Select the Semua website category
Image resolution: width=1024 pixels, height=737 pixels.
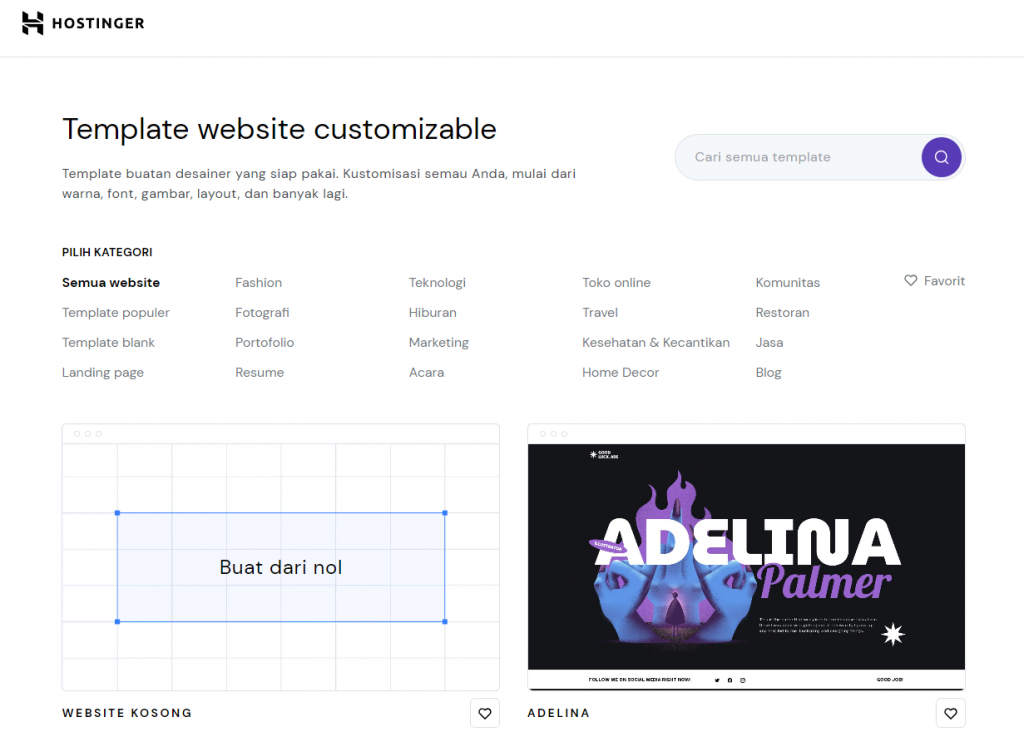(x=111, y=283)
